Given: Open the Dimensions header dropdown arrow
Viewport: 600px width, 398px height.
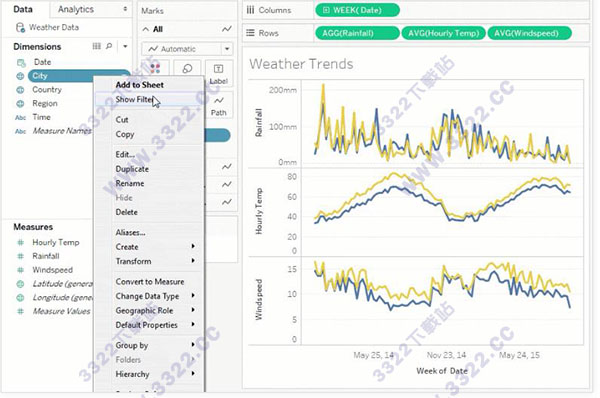Looking at the screenshot, I should coord(125,46).
